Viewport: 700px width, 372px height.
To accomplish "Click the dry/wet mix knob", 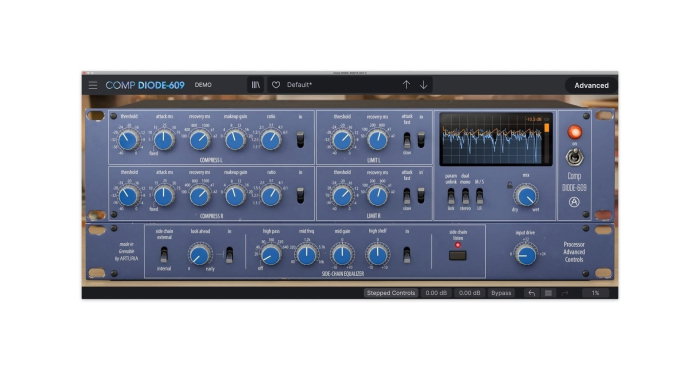I will click(x=526, y=196).
